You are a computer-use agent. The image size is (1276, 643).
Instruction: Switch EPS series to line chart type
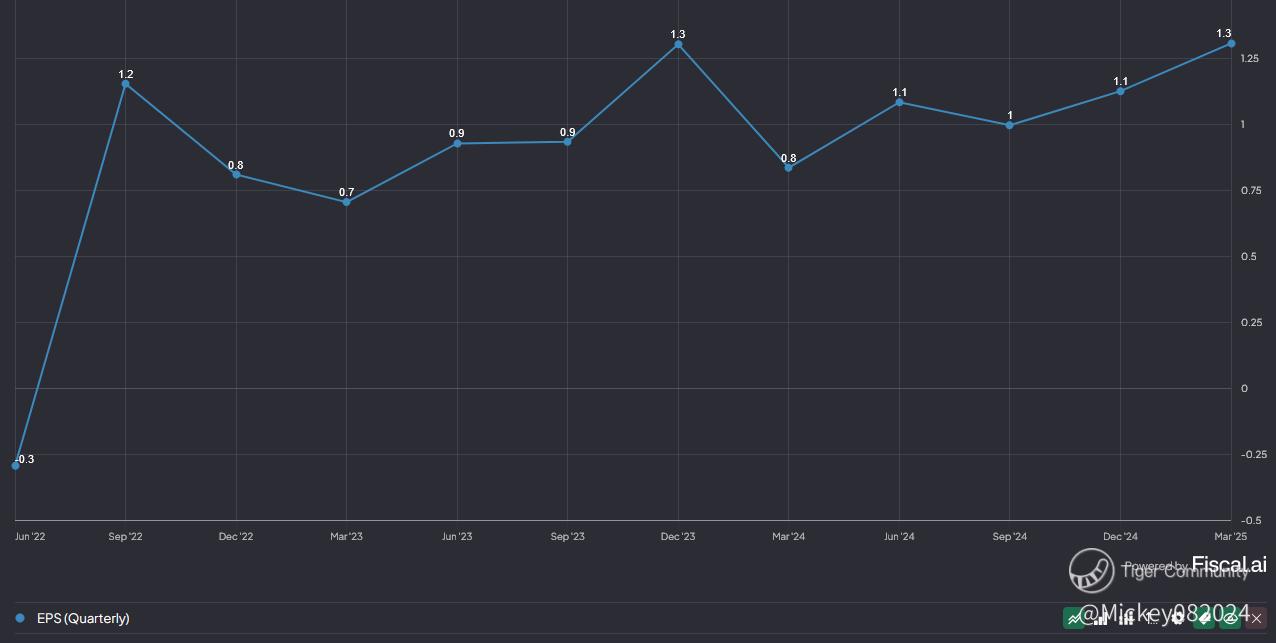coord(1075,618)
